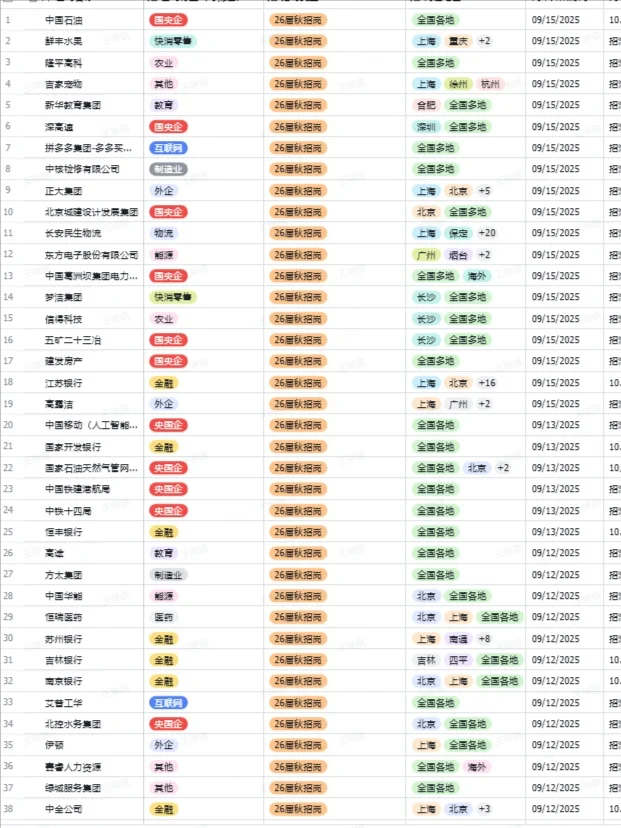Open the 恒瑞医药 row entry
This screenshot has width=621, height=828.
click(x=63, y=617)
